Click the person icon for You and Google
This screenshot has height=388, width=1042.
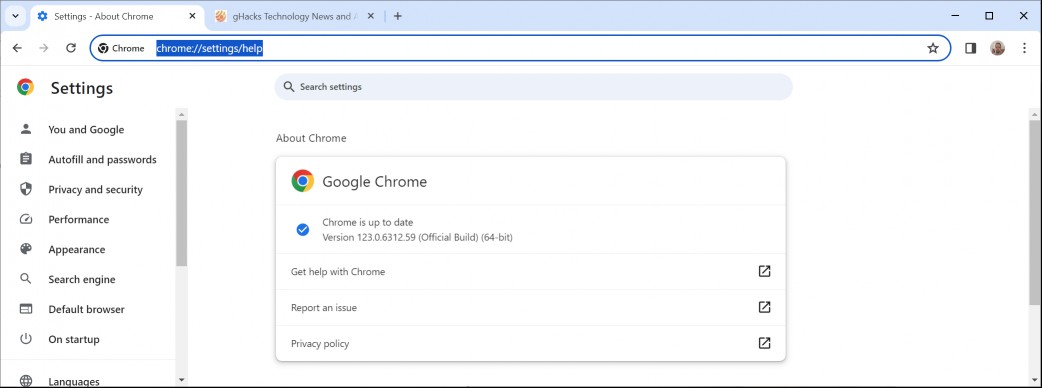point(26,129)
